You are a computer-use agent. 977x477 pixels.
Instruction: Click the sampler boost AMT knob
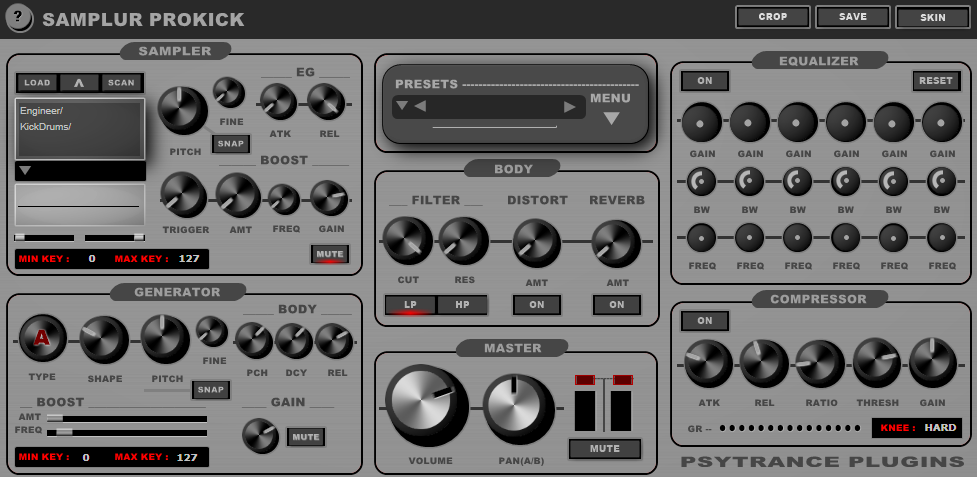click(238, 196)
